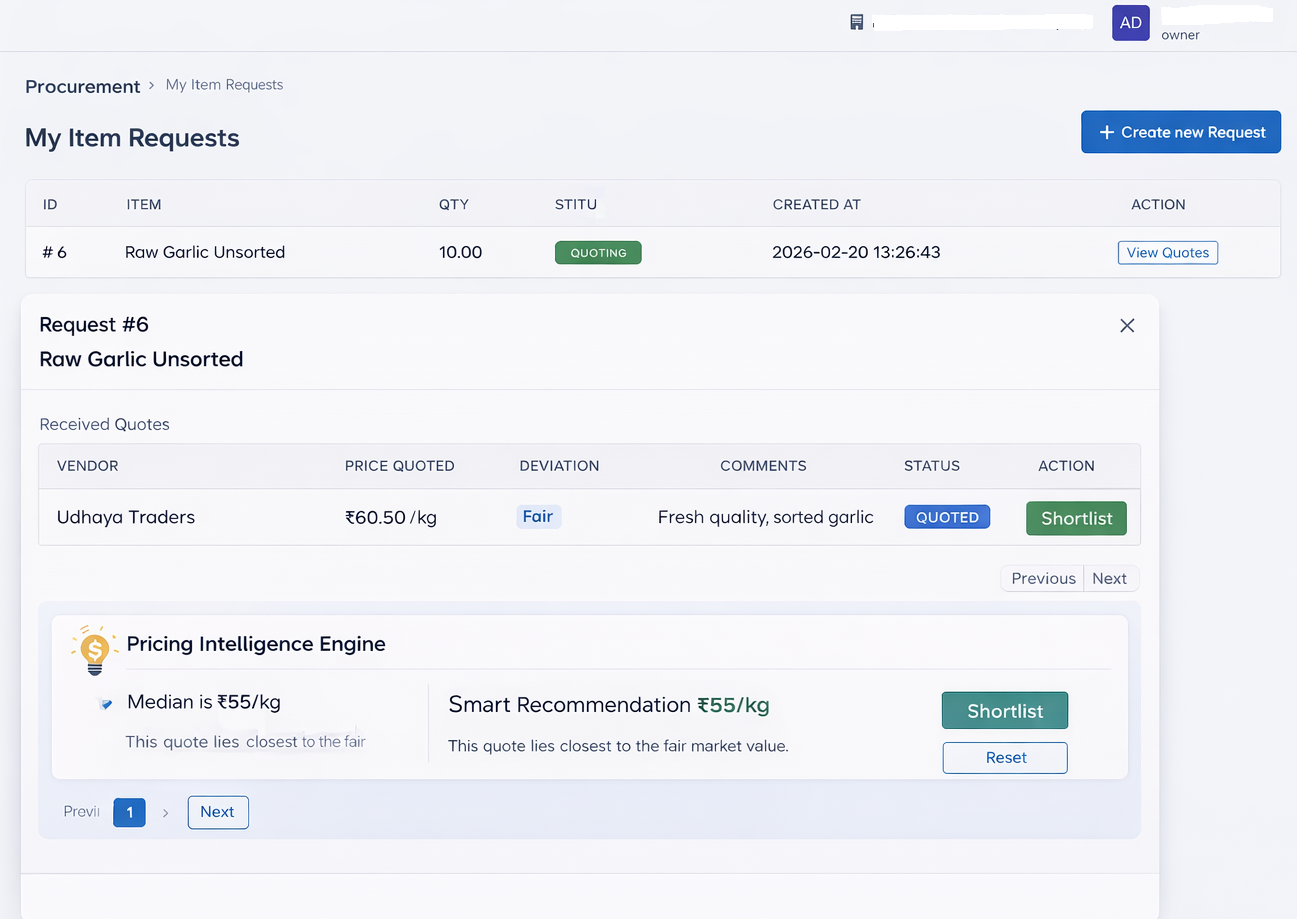Image resolution: width=1297 pixels, height=919 pixels.
Task: Open the AD profile avatar
Action: [x=1130, y=22]
